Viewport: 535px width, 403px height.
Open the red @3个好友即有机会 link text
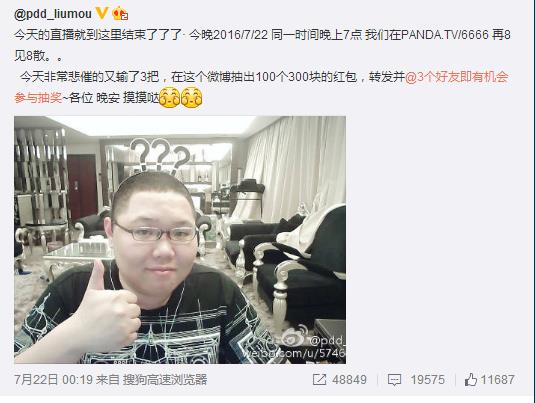[x=457, y=77]
